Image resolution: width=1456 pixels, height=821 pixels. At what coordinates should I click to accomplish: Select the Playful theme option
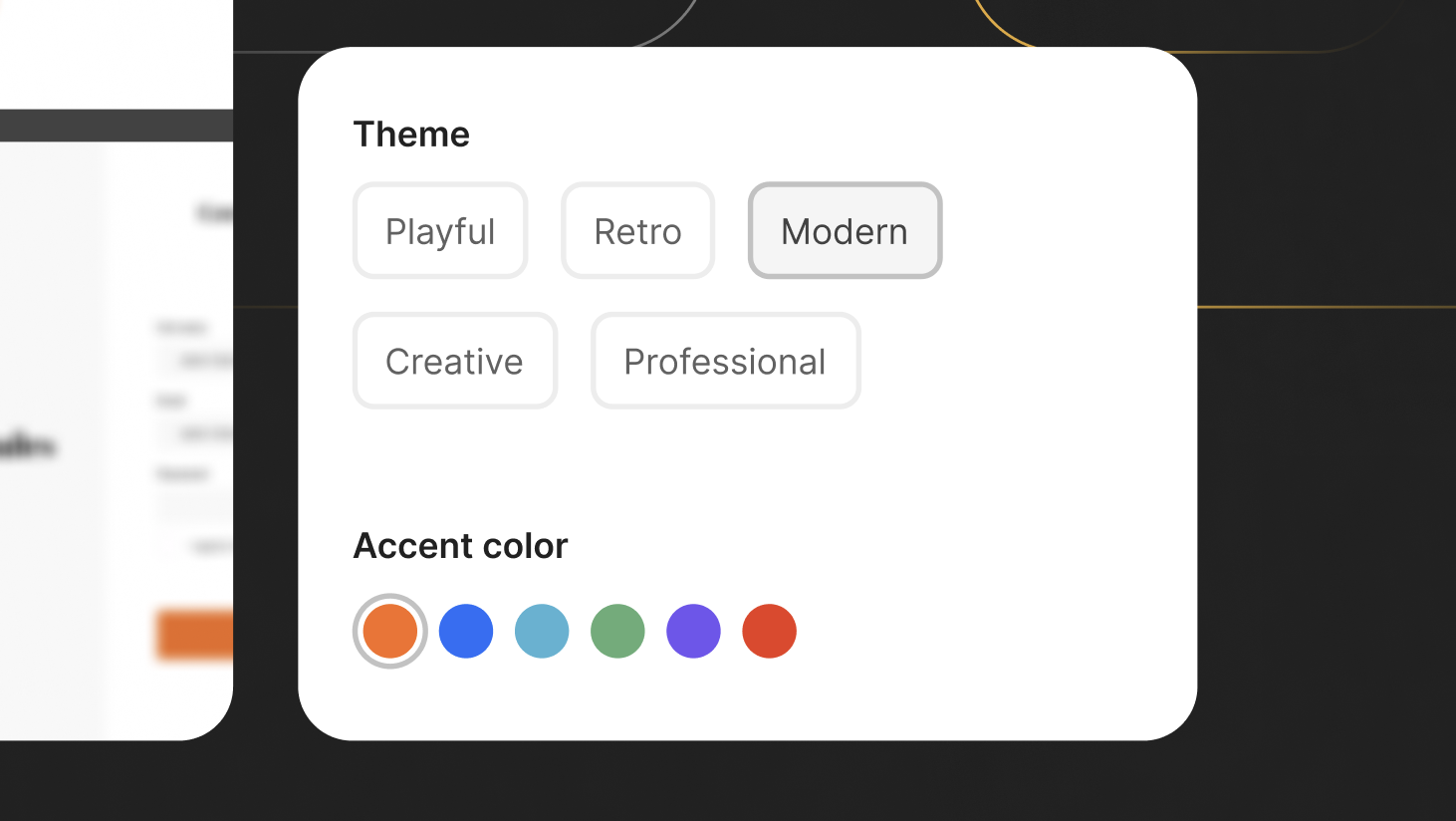coord(440,230)
